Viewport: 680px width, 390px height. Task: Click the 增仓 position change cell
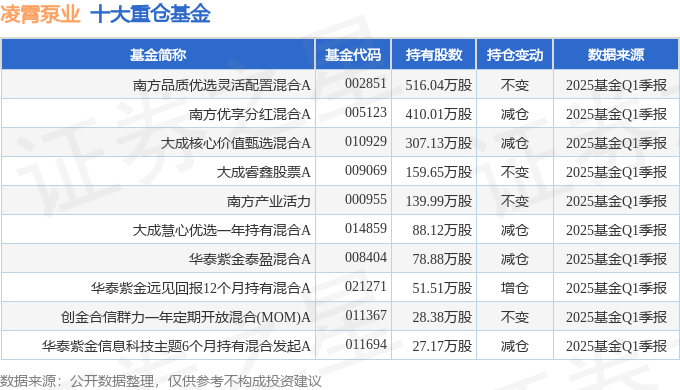coord(514,288)
